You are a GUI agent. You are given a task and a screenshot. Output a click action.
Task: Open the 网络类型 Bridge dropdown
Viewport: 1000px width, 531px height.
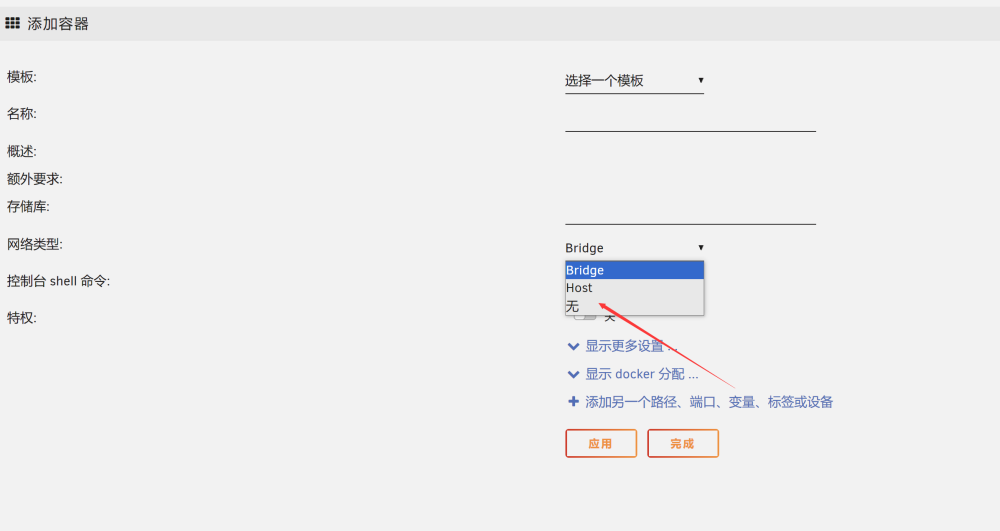(x=634, y=248)
